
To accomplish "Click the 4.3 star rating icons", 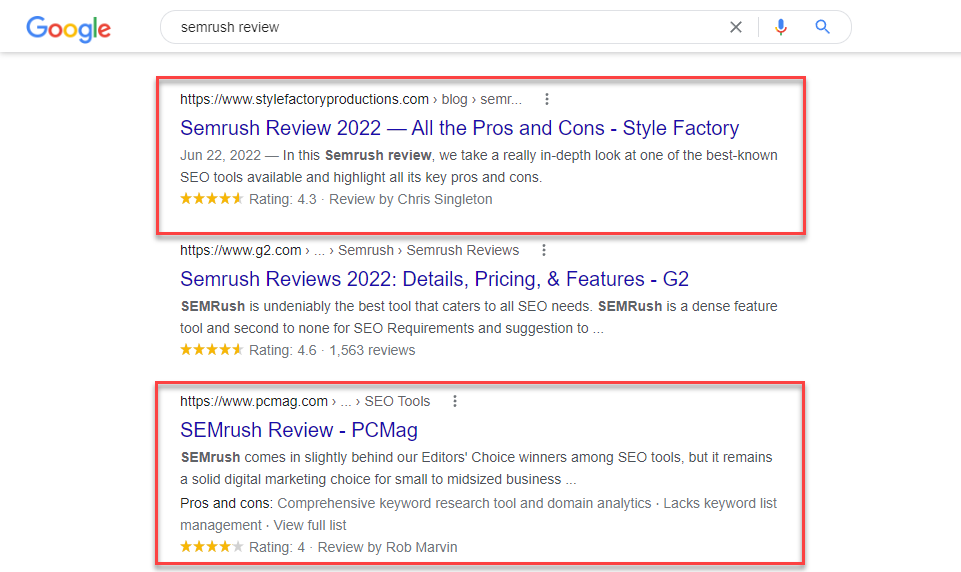I will pos(211,199).
